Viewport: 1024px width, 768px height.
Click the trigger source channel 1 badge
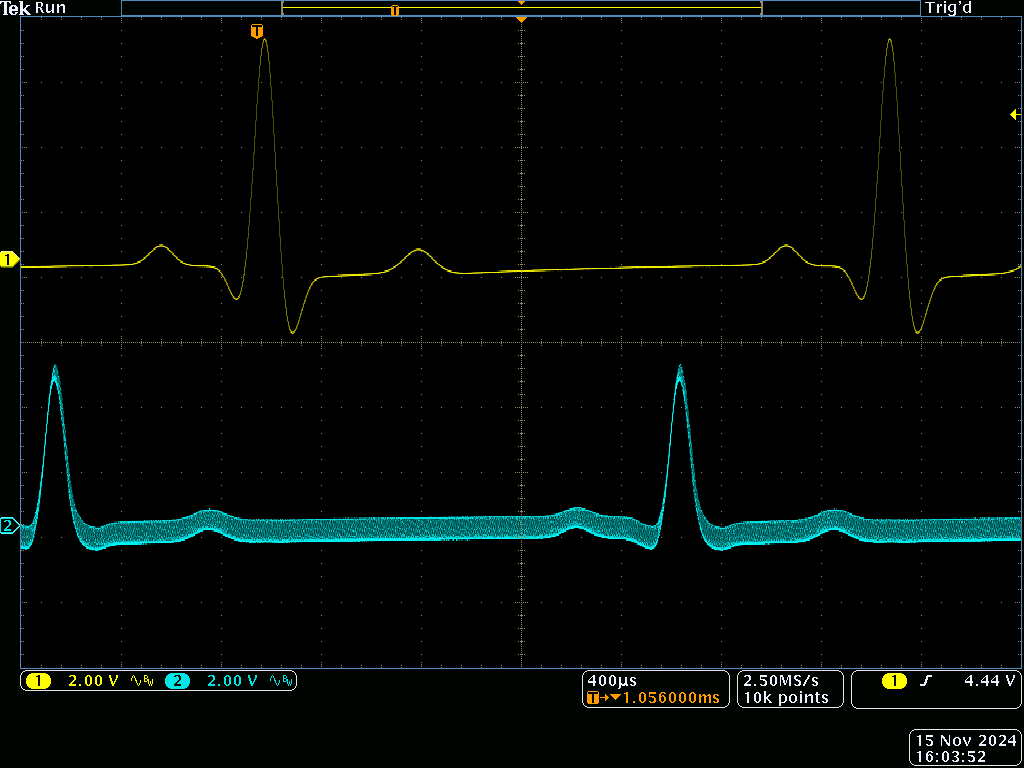[x=893, y=681]
